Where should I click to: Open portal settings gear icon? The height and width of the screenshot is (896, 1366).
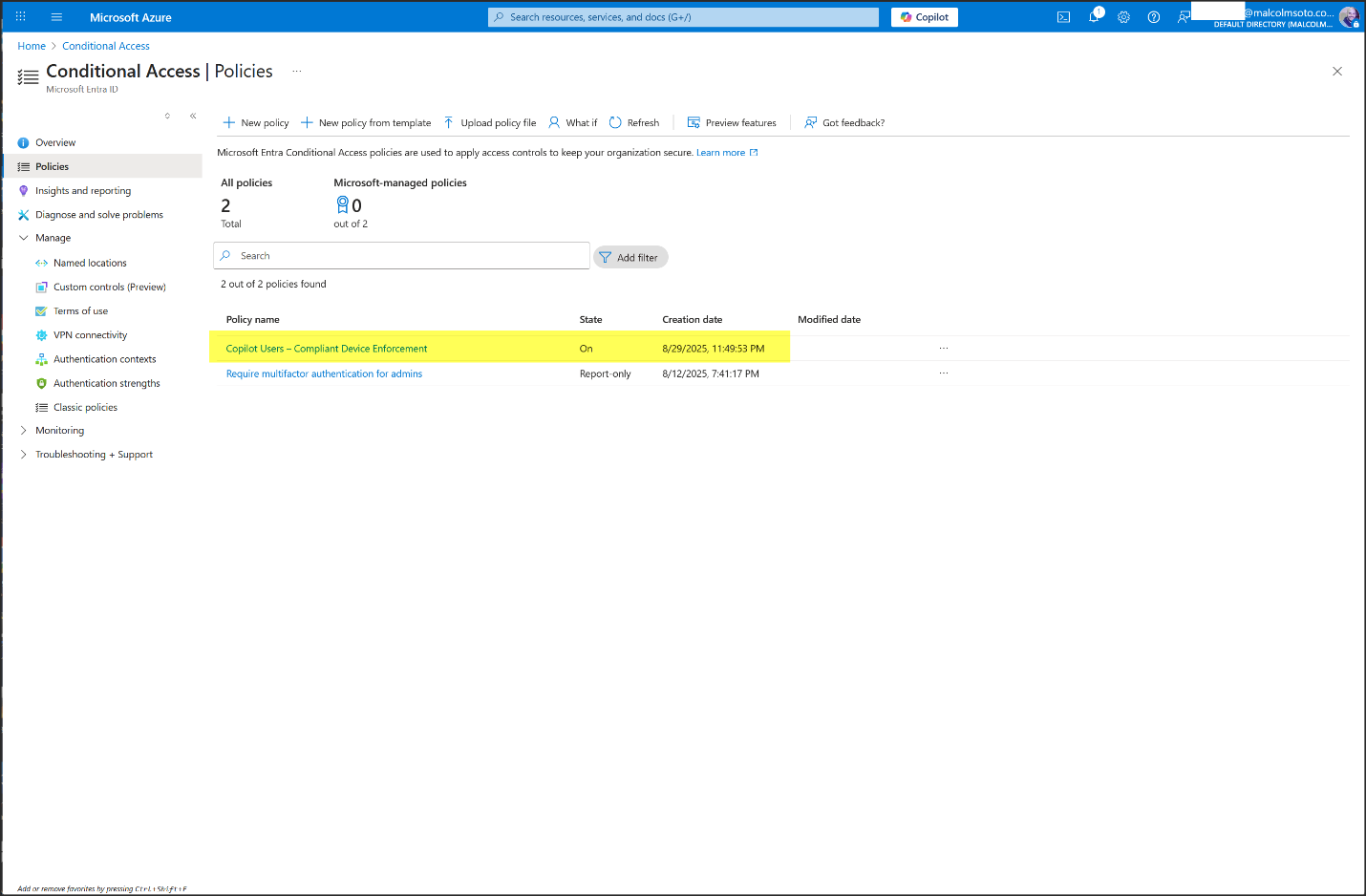[1123, 17]
